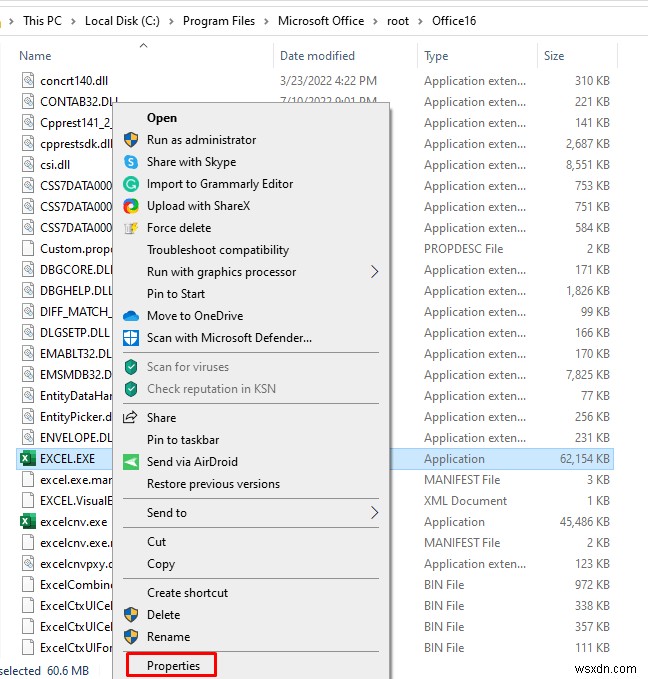Click the chevron after Program Files in breadcrumb
The image size is (648, 679).
pyautogui.click(x=266, y=21)
